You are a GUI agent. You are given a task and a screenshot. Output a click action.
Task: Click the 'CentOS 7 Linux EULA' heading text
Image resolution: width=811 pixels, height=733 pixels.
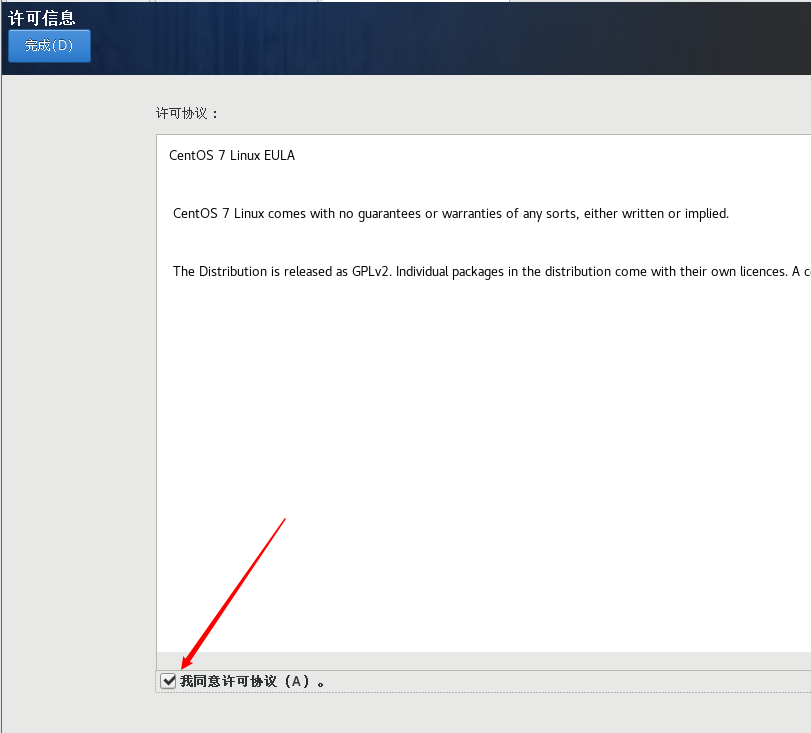coord(232,155)
